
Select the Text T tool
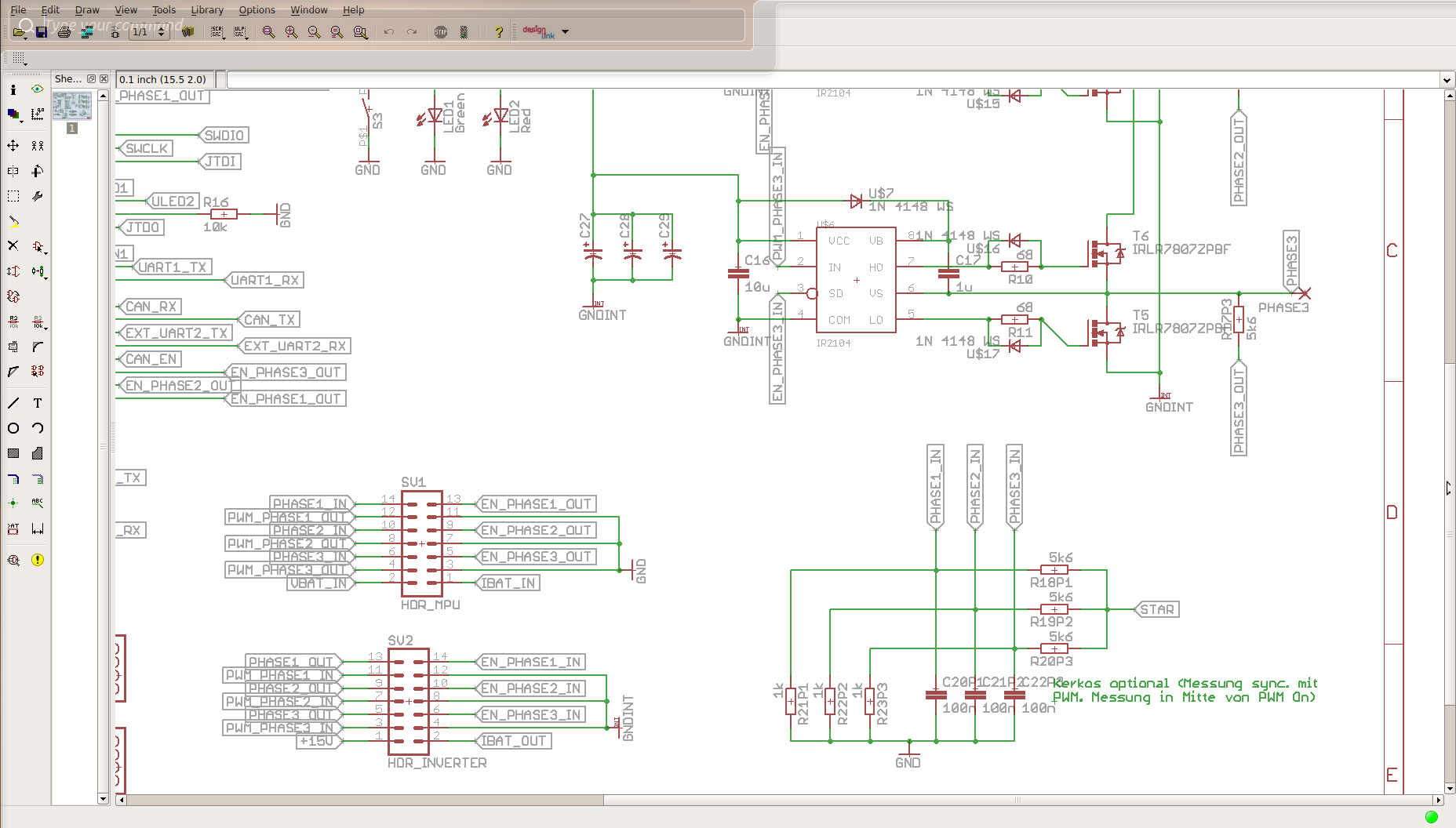click(37, 403)
